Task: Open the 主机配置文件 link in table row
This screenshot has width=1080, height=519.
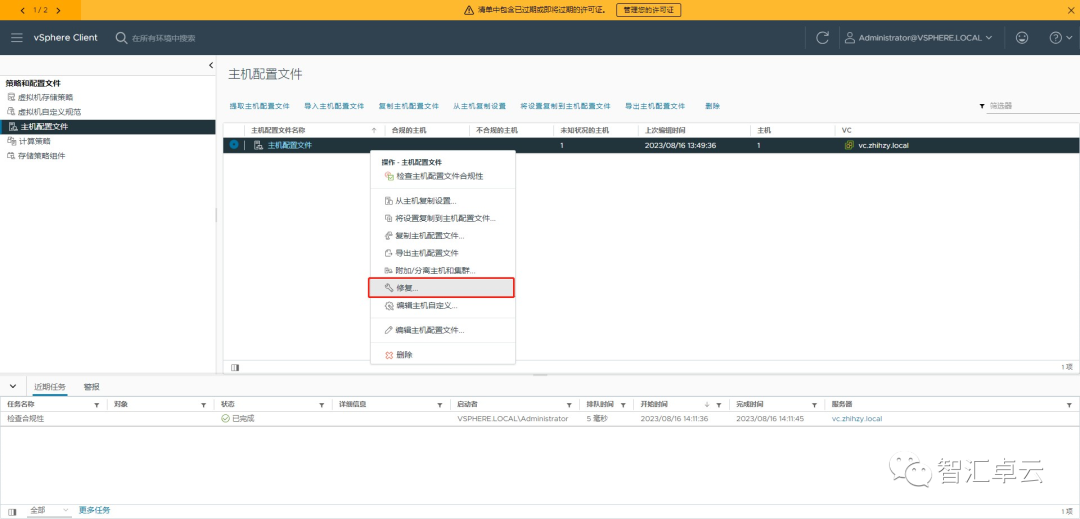Action: tap(289, 145)
